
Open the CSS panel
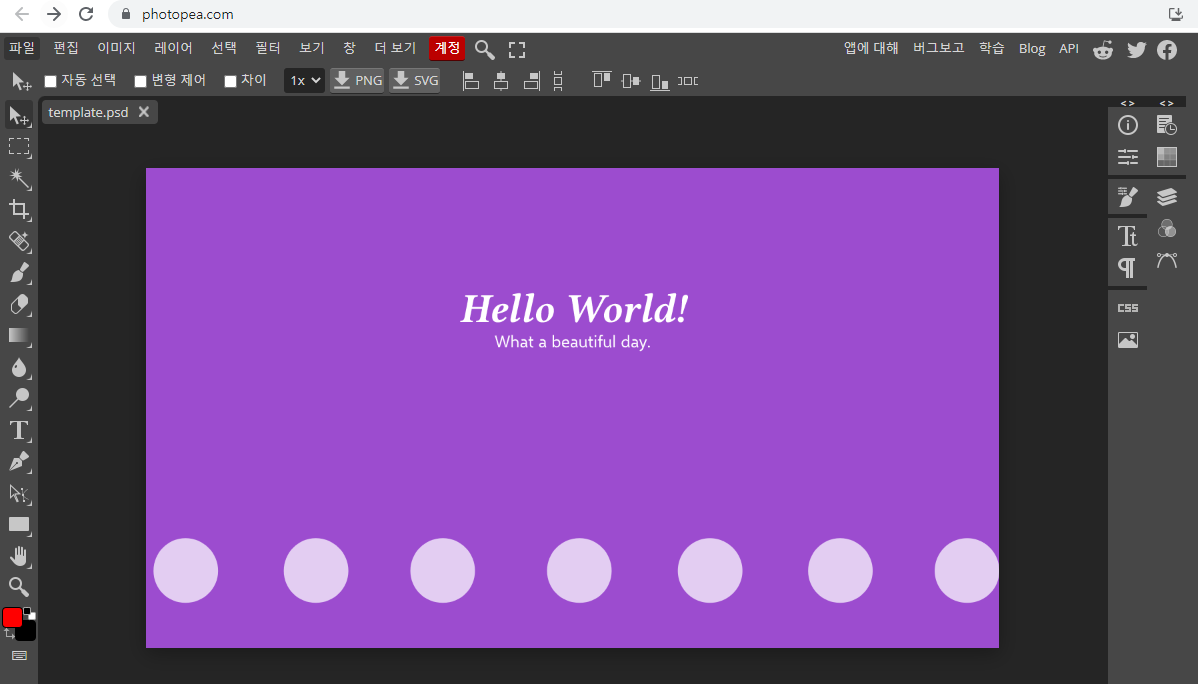pyautogui.click(x=1128, y=308)
